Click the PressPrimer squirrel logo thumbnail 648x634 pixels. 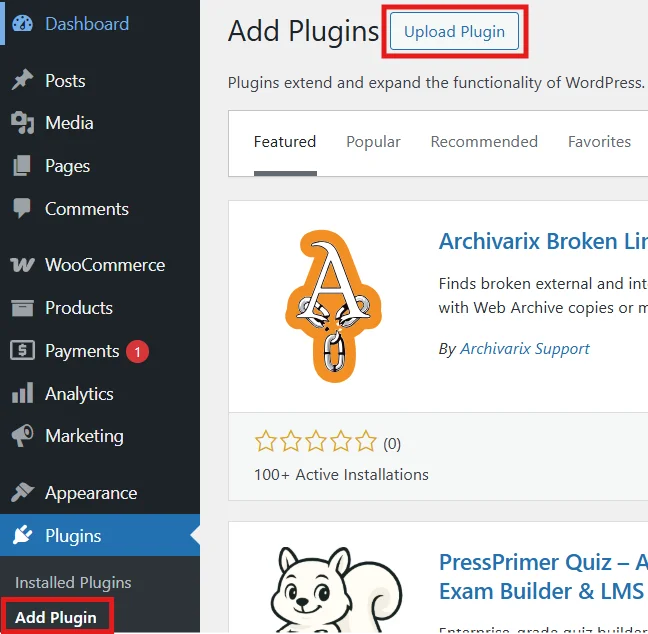(336, 590)
